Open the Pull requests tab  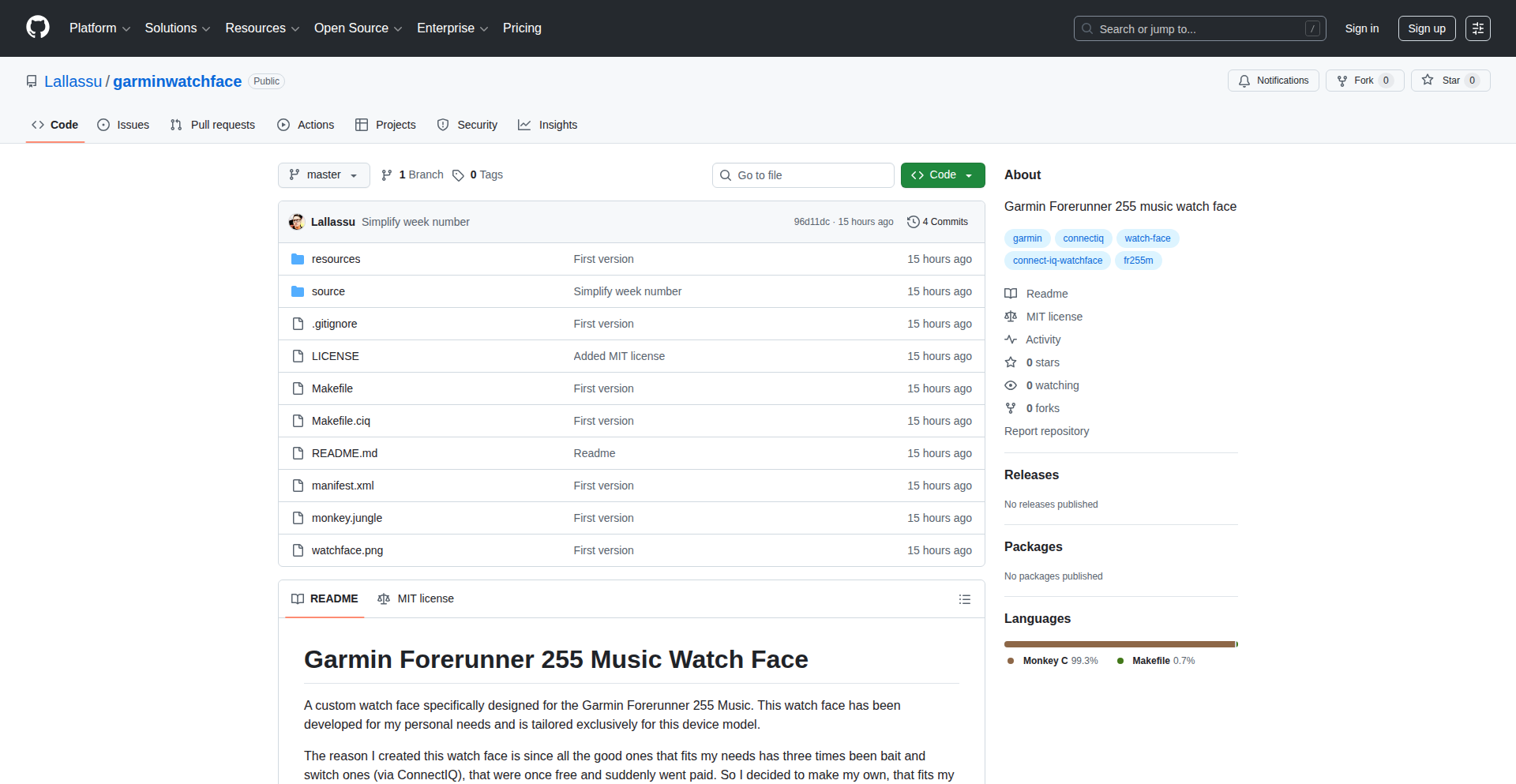[213, 125]
